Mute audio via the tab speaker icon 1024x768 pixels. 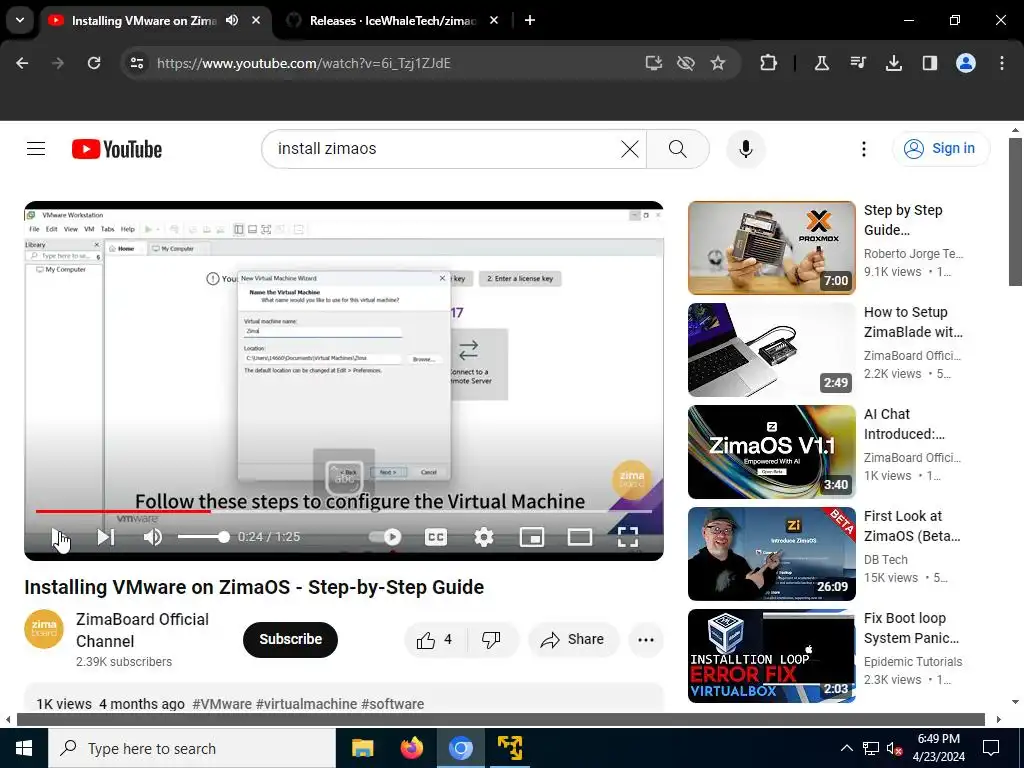click(232, 21)
